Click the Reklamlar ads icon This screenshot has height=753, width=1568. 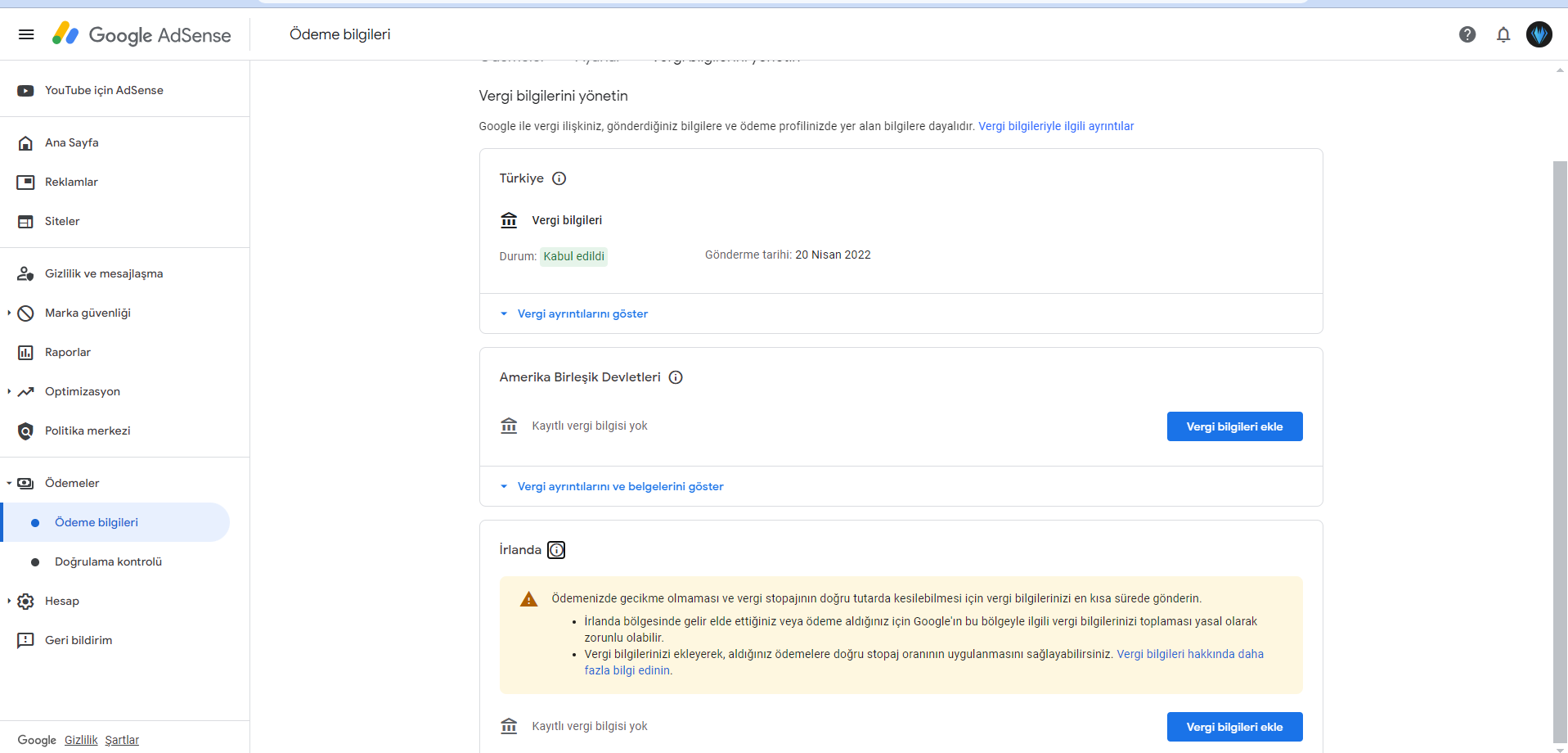26,183
